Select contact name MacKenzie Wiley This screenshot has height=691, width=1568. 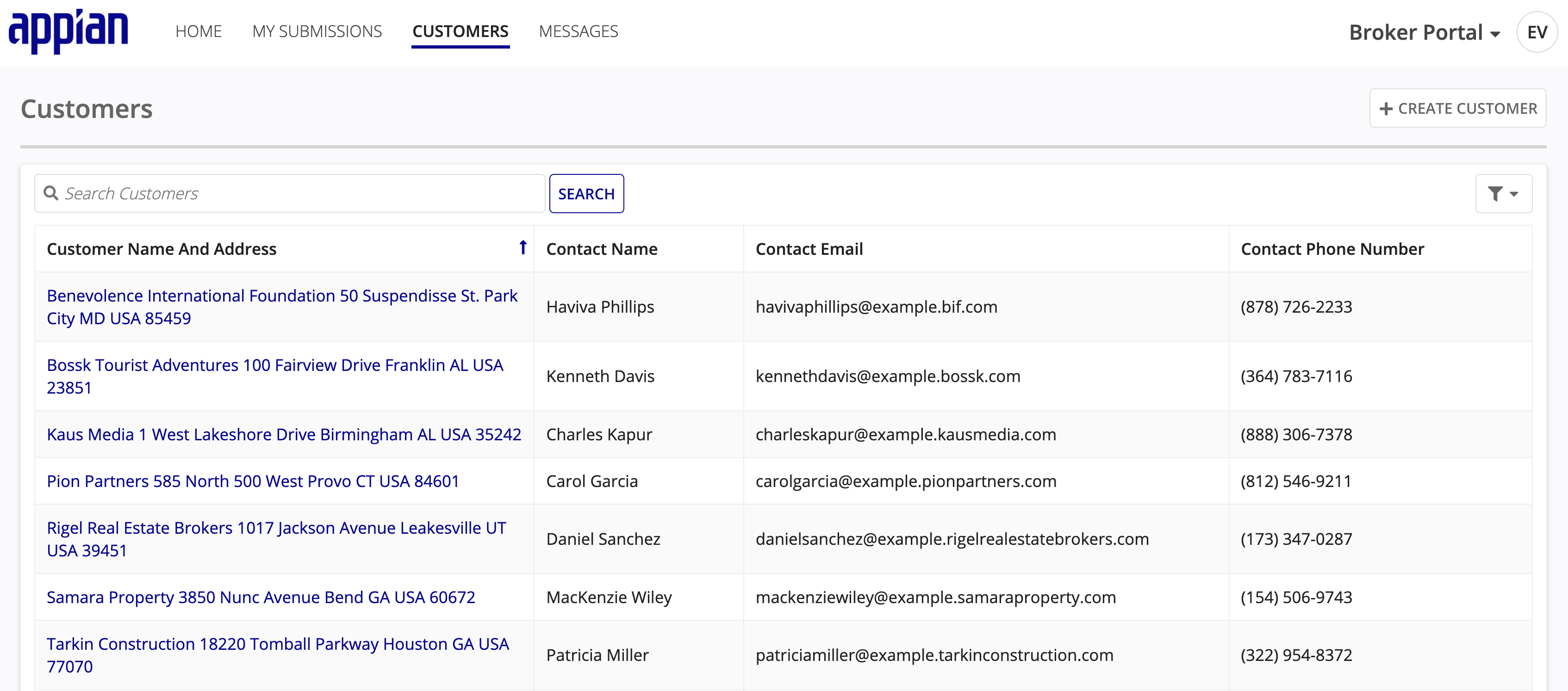tap(609, 597)
